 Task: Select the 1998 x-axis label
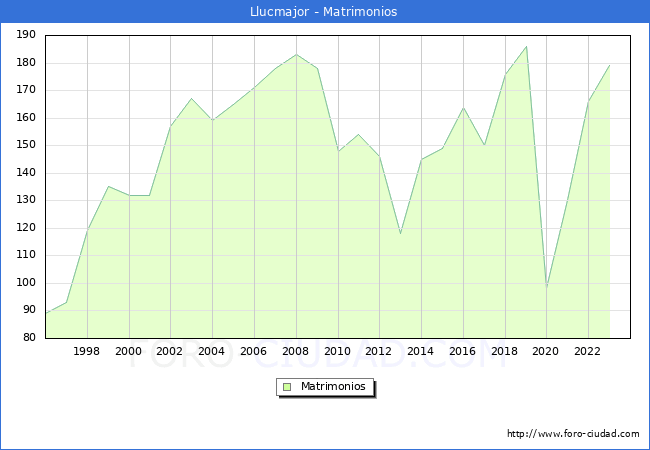[x=86, y=351]
